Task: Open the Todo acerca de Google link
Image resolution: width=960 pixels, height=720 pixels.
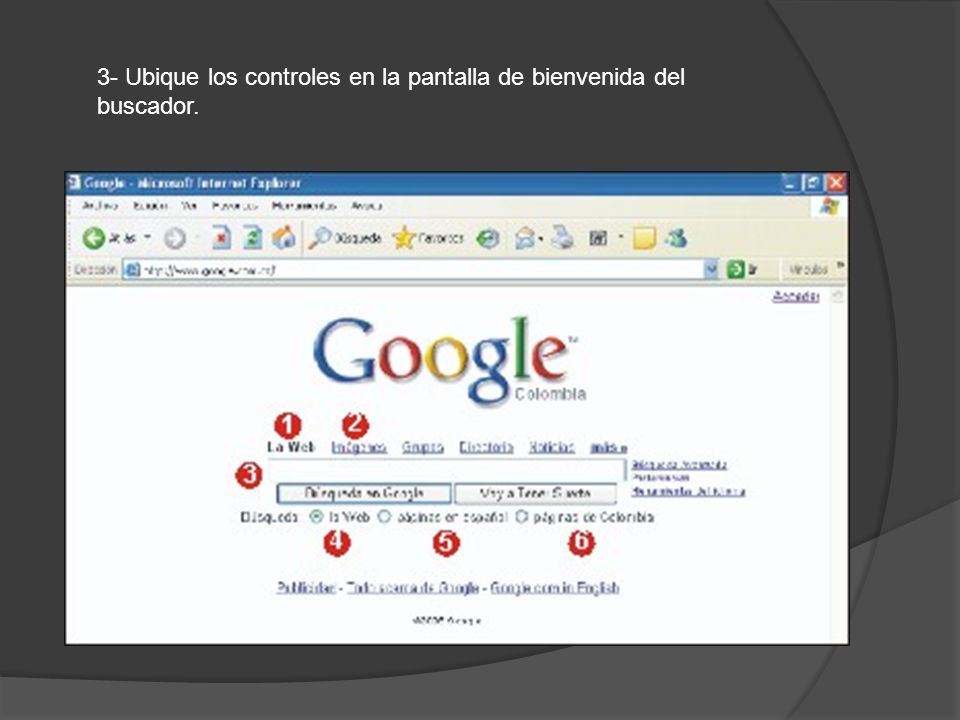Action: tap(413, 588)
